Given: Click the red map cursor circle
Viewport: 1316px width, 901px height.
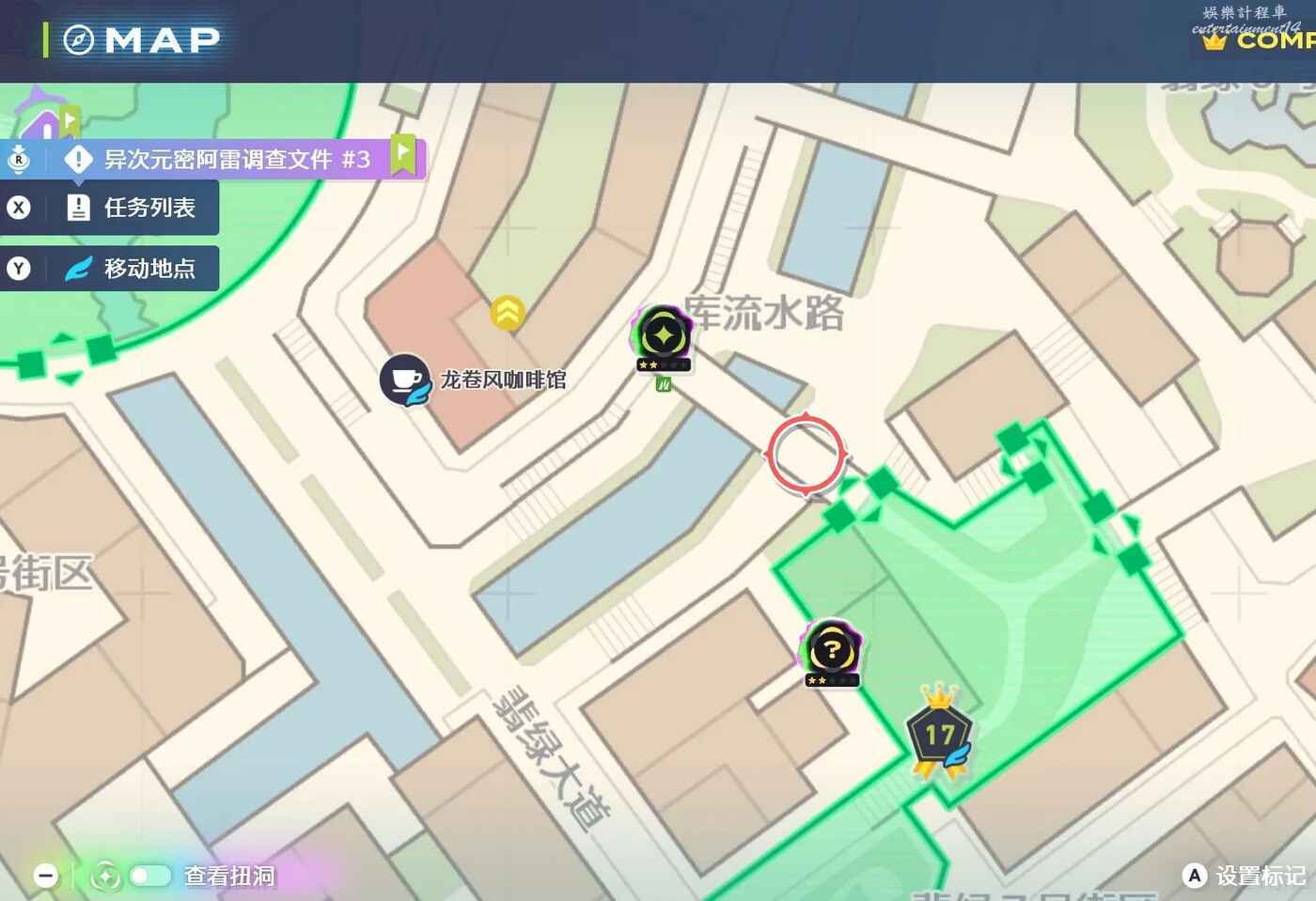Looking at the screenshot, I should point(806,454).
